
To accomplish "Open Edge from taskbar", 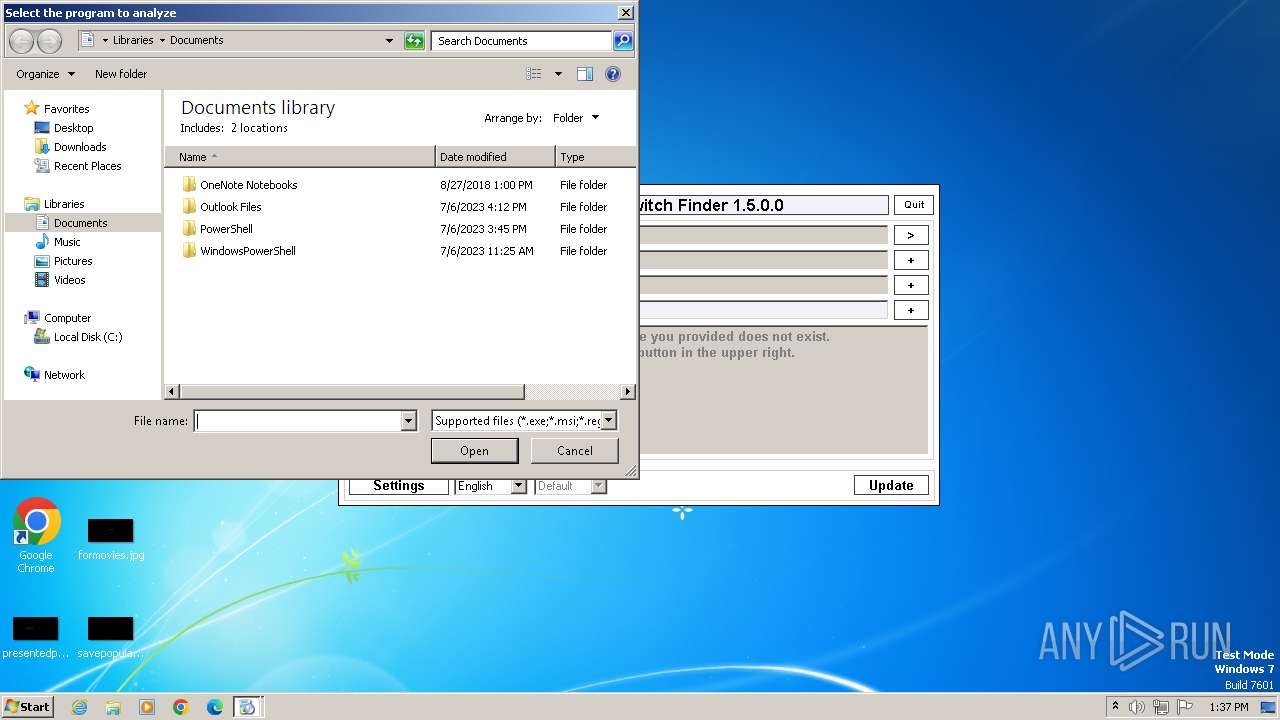I will [x=215, y=707].
